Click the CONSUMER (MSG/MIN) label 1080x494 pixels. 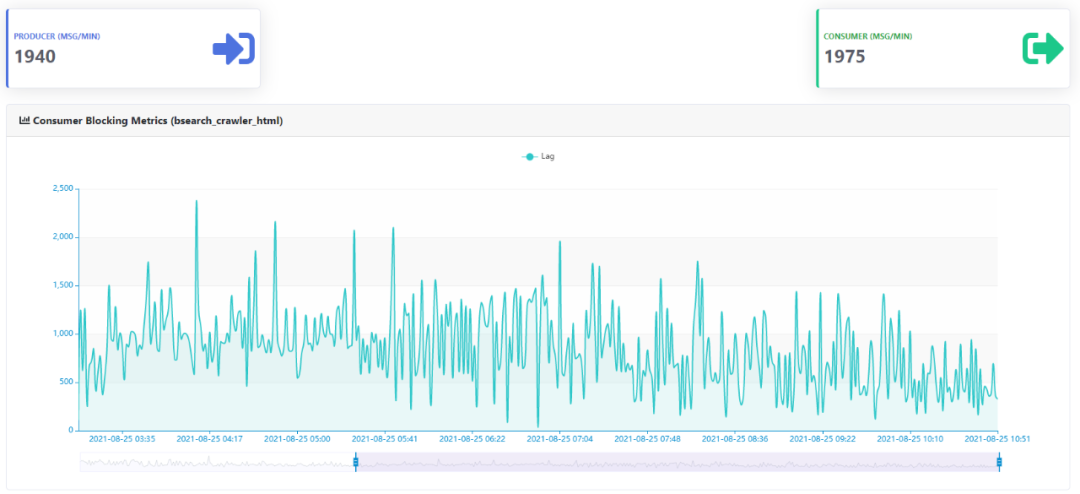pos(868,36)
